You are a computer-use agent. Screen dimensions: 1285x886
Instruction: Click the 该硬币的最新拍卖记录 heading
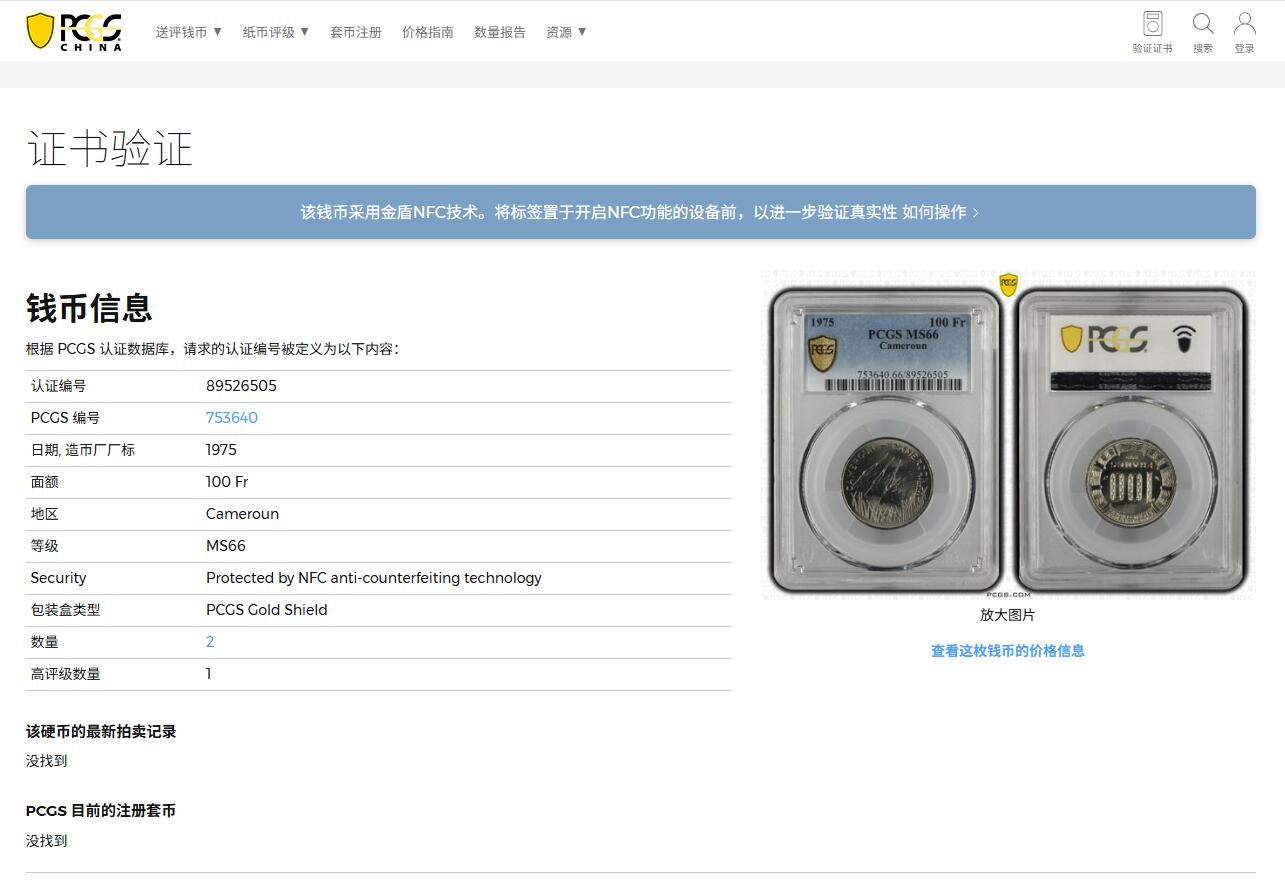tap(101, 732)
